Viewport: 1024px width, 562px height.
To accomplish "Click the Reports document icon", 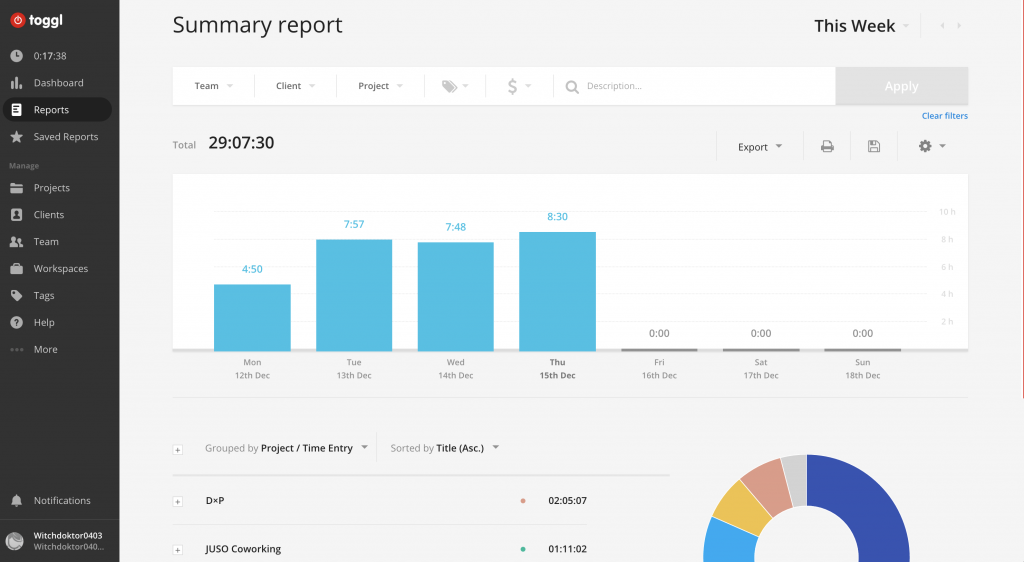I will coord(16,110).
